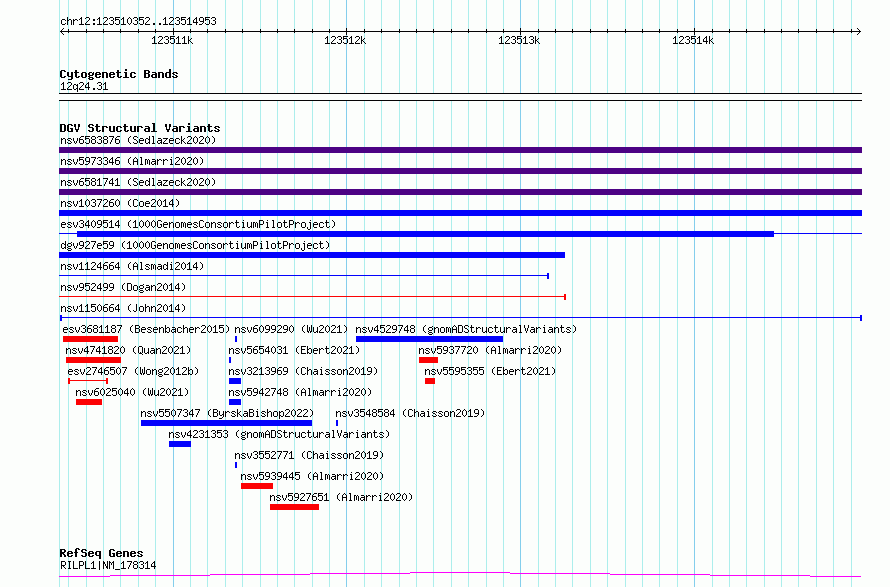The height and width of the screenshot is (587, 890).
Task: Click the nsv6583876 (Sedlazeck2020) variant label
Action: (138, 140)
